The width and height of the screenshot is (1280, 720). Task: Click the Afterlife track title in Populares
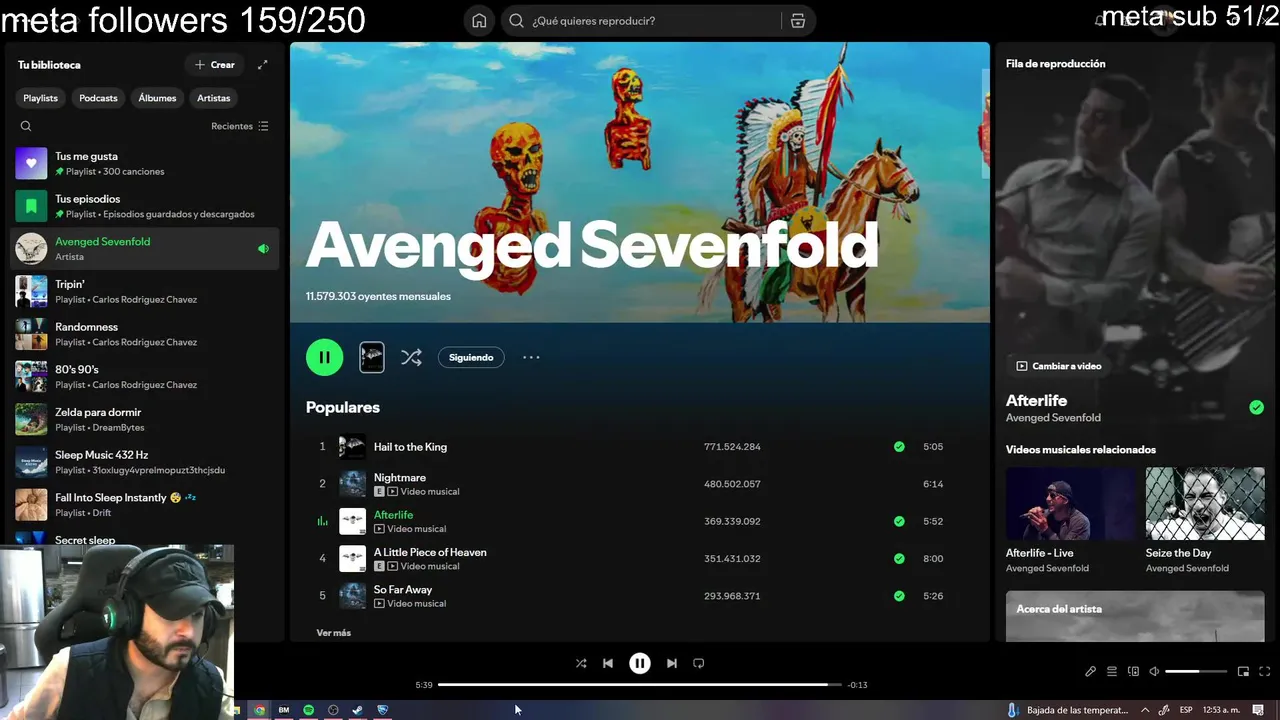coord(393,515)
